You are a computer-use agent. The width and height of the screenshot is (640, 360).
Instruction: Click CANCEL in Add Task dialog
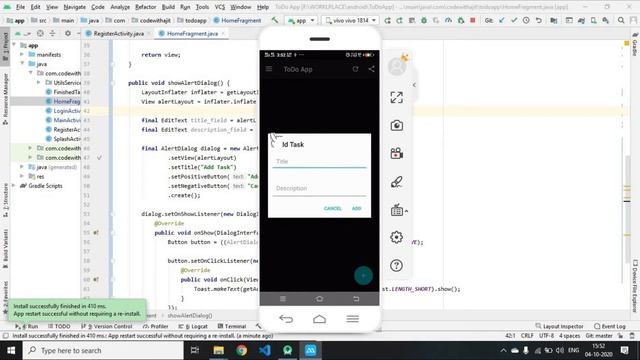tap(333, 209)
